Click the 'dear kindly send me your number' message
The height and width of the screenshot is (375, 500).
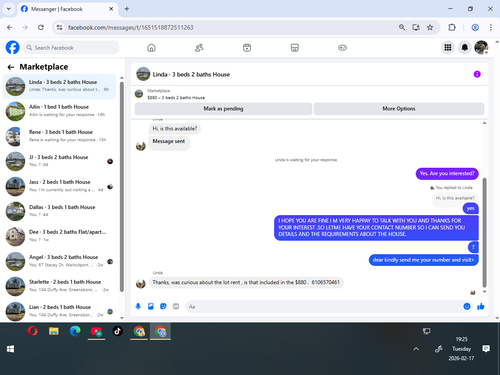coord(423,260)
